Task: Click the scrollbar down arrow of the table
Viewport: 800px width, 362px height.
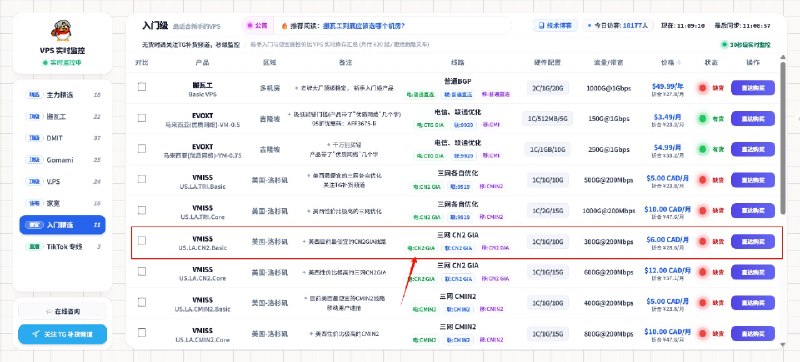Action: pyautogui.click(x=783, y=345)
